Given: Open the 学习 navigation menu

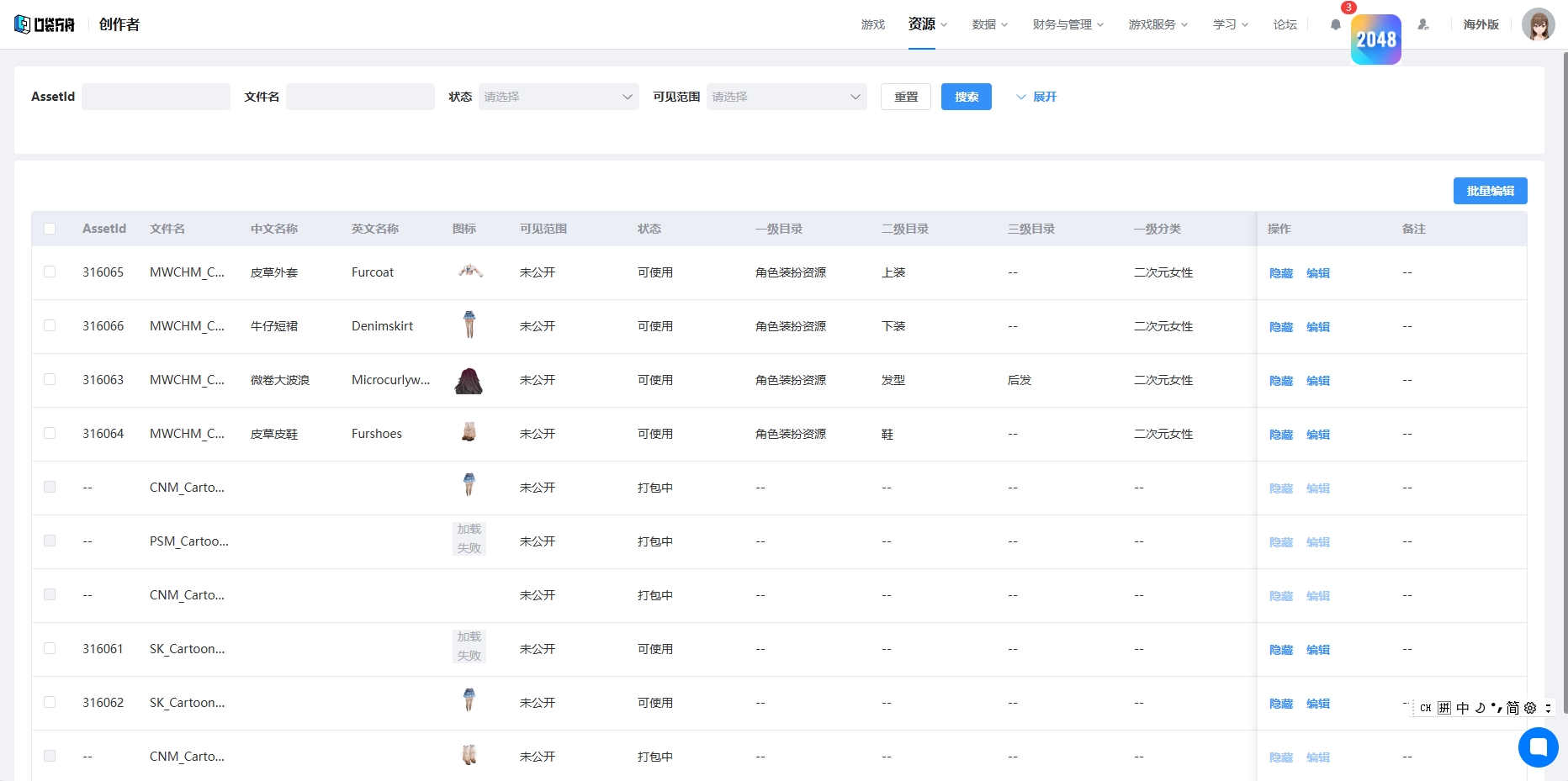Looking at the screenshot, I should (1231, 24).
